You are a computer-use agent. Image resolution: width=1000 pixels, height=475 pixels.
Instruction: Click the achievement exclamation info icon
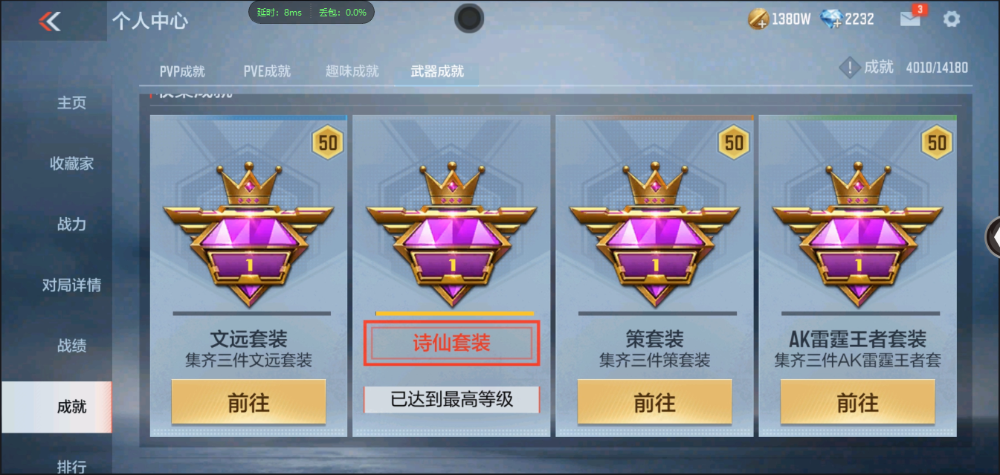coord(849,67)
